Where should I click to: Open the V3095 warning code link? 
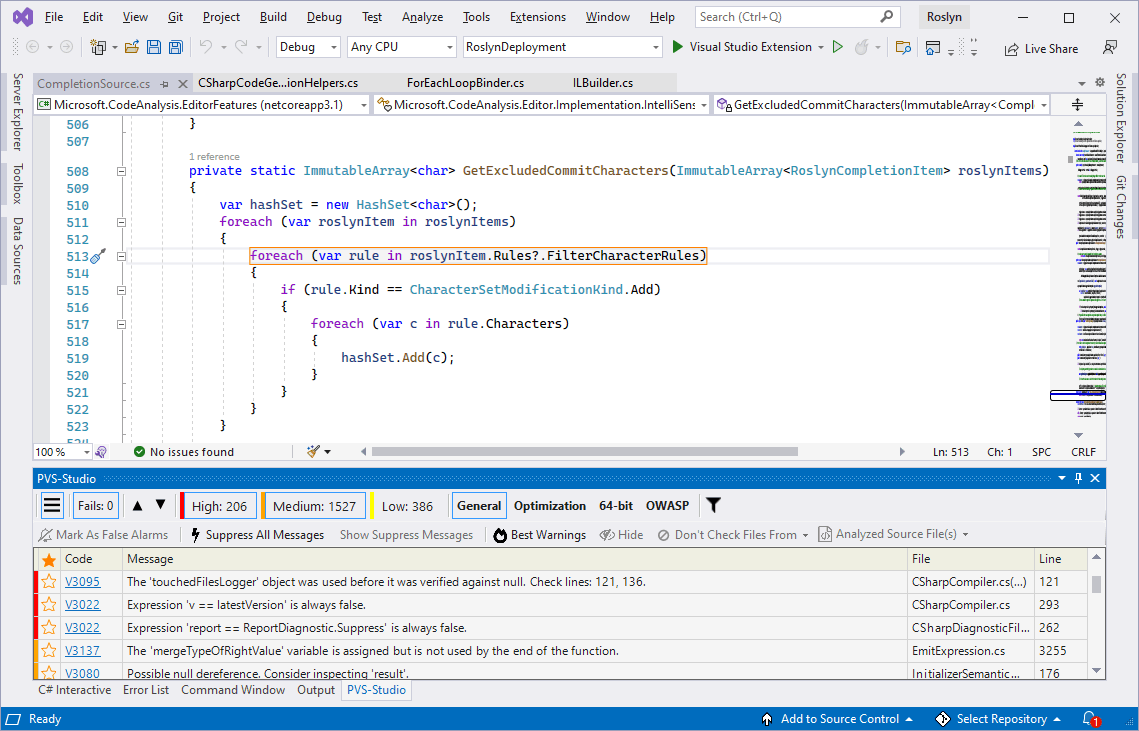pyautogui.click(x=82, y=582)
